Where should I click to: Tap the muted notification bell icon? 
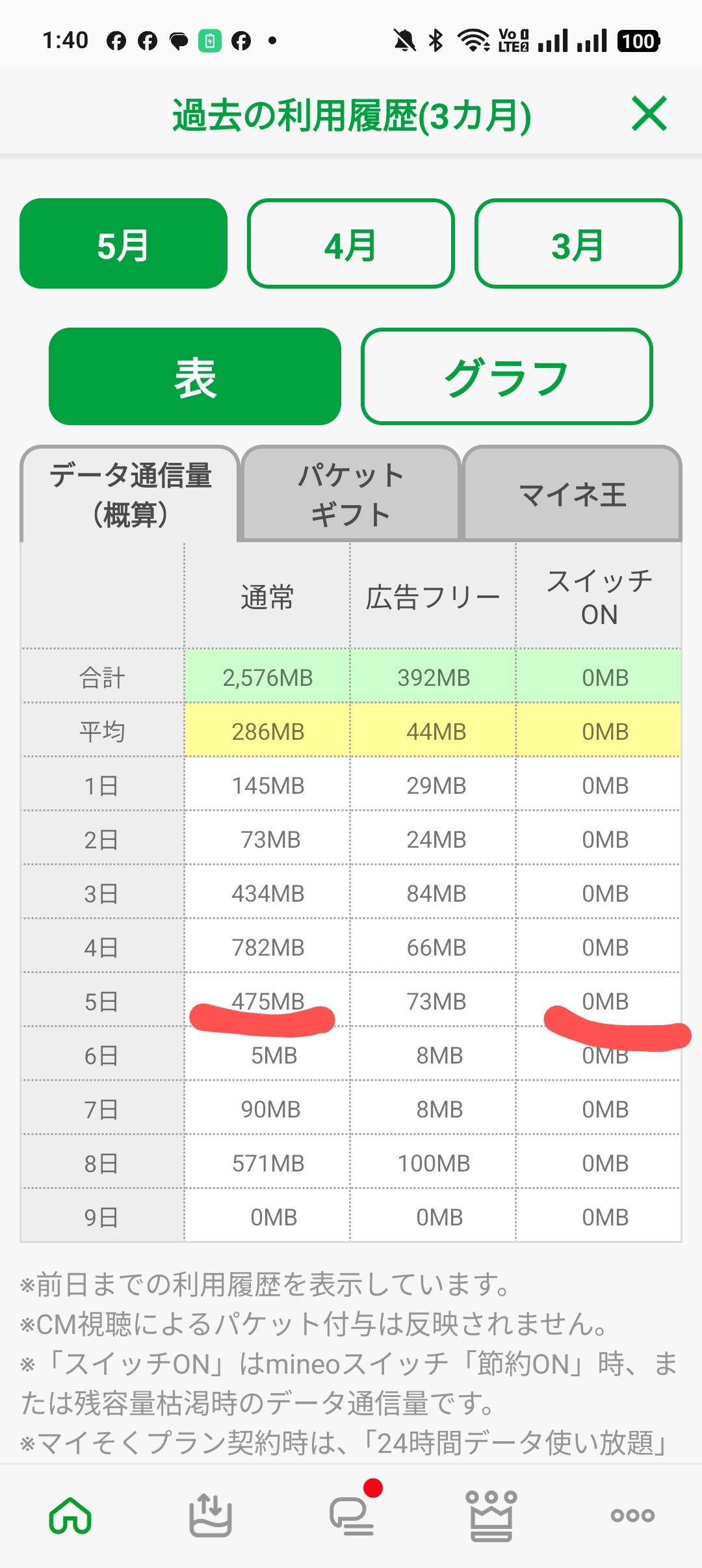[404, 40]
